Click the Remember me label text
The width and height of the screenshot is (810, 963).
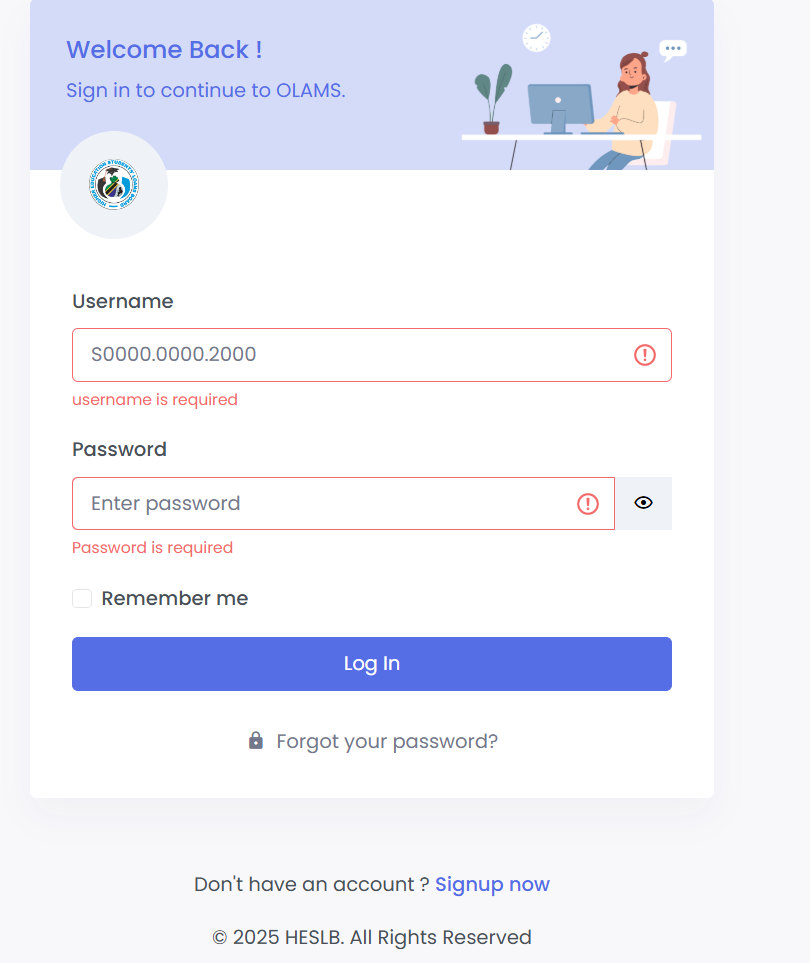click(175, 598)
